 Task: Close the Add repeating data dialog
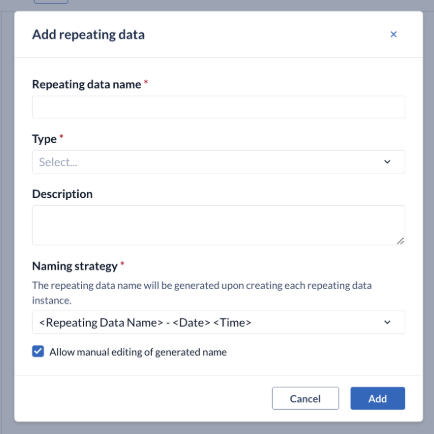pos(393,34)
